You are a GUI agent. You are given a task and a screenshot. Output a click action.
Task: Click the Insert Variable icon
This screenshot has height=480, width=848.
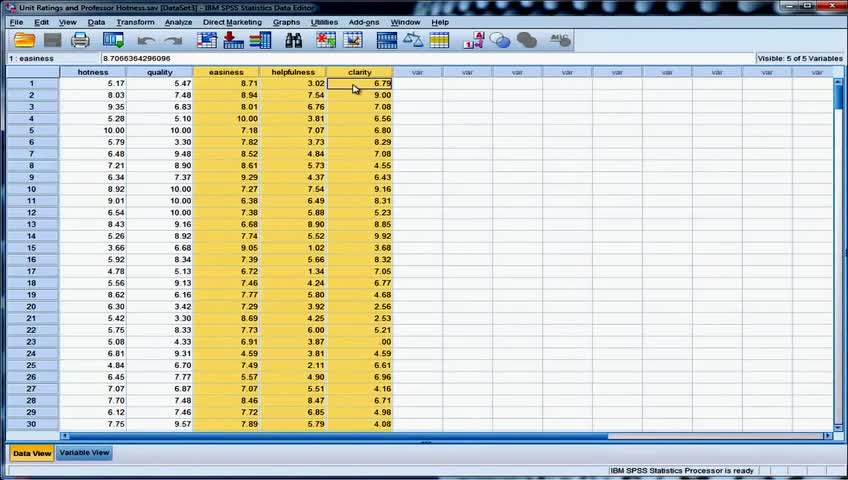point(353,40)
